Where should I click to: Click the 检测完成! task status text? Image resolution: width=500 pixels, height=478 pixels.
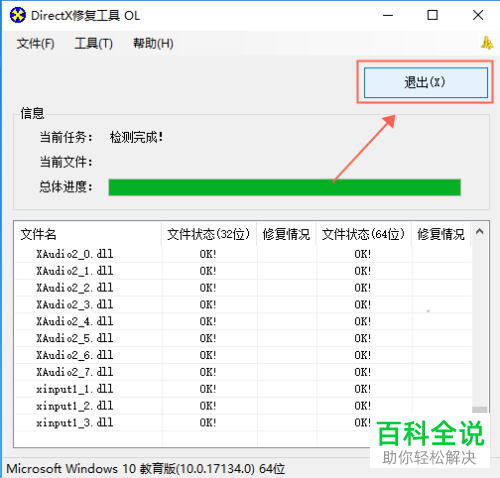(x=136, y=137)
